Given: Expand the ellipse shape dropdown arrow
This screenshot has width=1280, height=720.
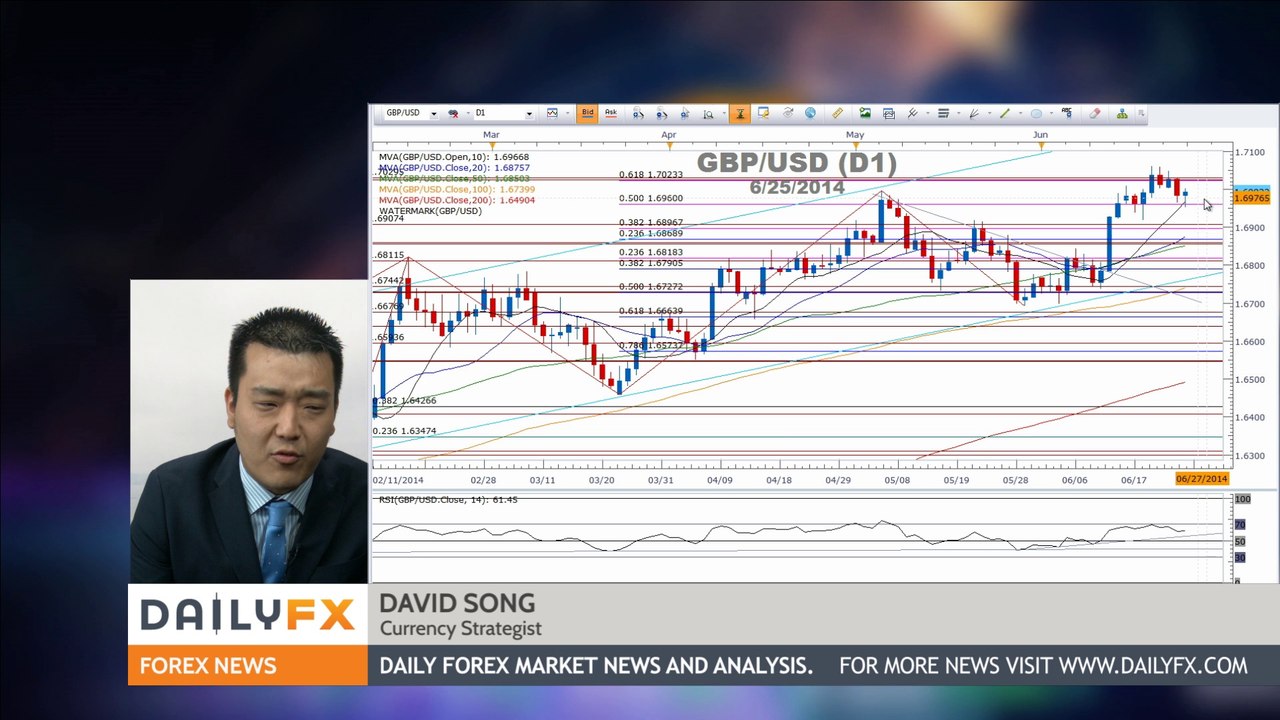Looking at the screenshot, I should tap(1050, 113).
